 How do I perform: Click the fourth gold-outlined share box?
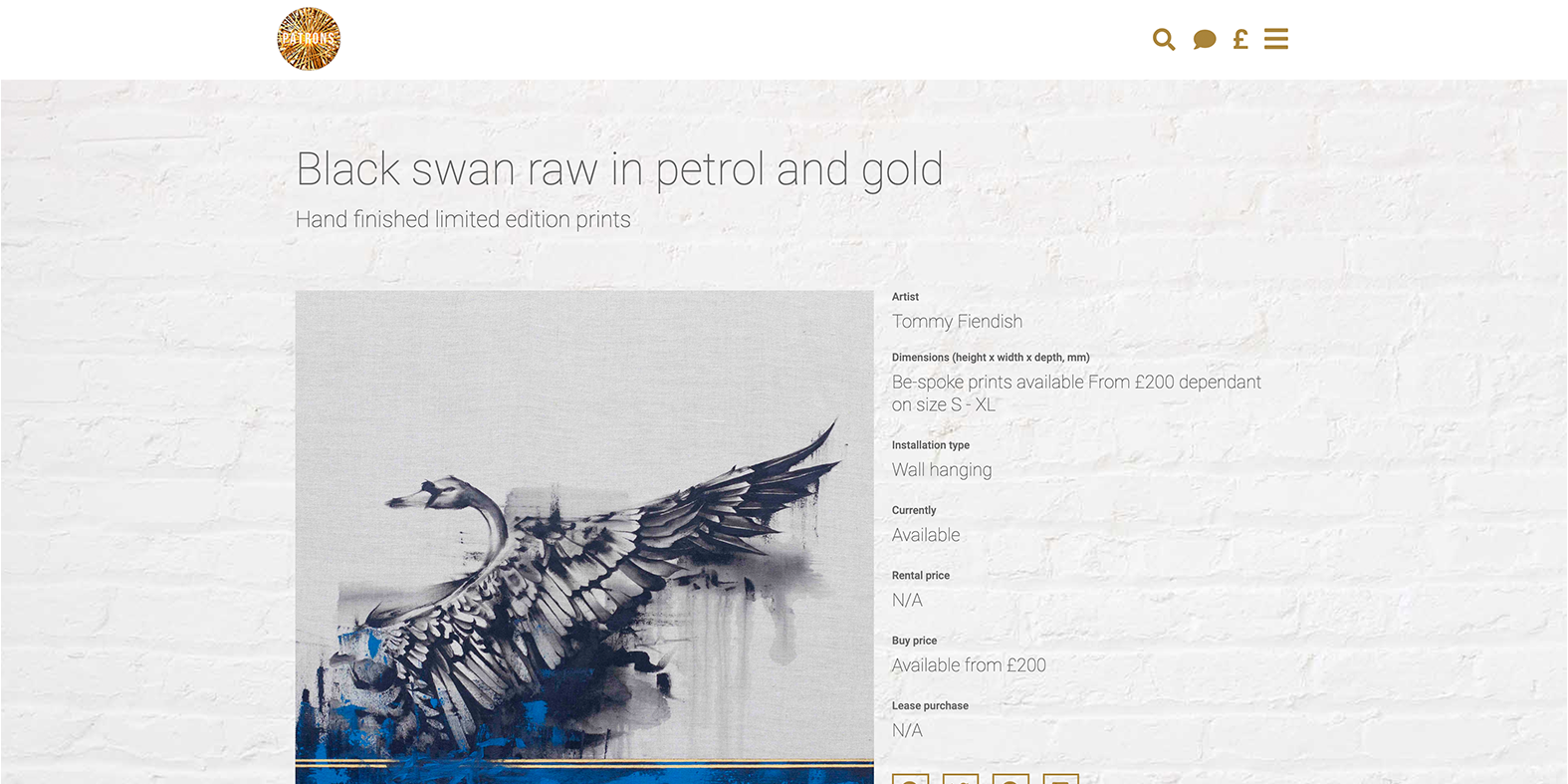click(x=1061, y=778)
